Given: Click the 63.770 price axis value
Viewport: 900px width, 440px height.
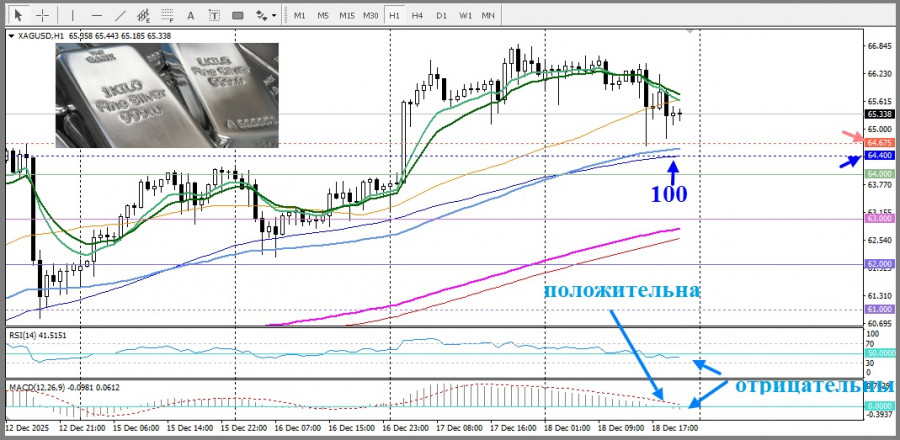Looking at the screenshot, I should pos(878,185).
